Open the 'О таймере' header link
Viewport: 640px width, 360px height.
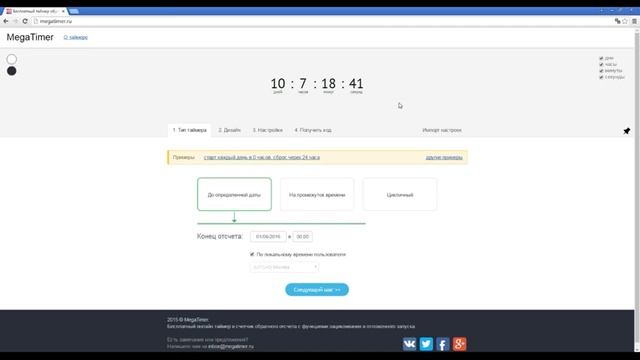[x=76, y=38]
